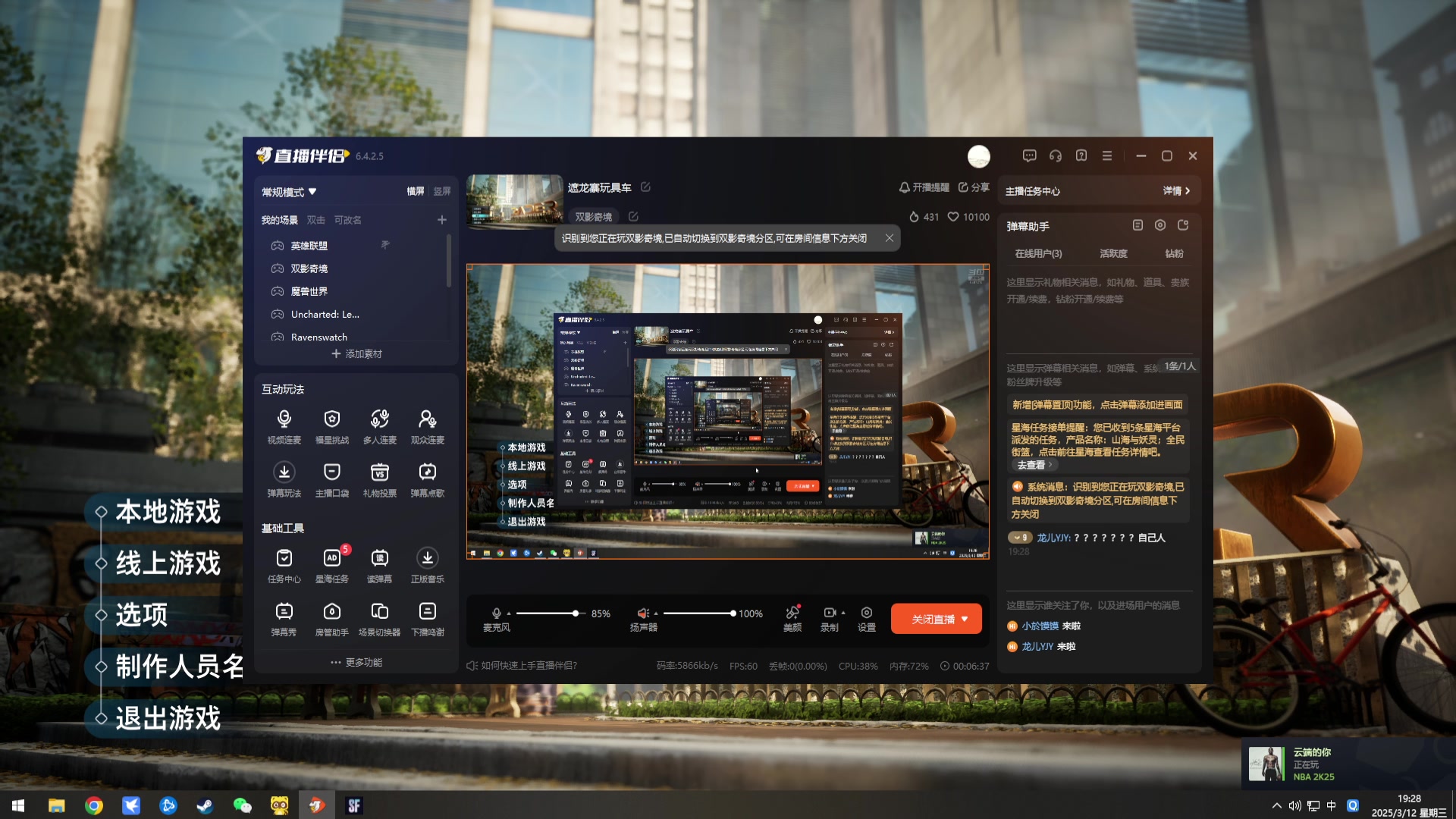Dismiss the 双影奇境 detection notification
This screenshot has height=819, width=1456.
click(889, 238)
